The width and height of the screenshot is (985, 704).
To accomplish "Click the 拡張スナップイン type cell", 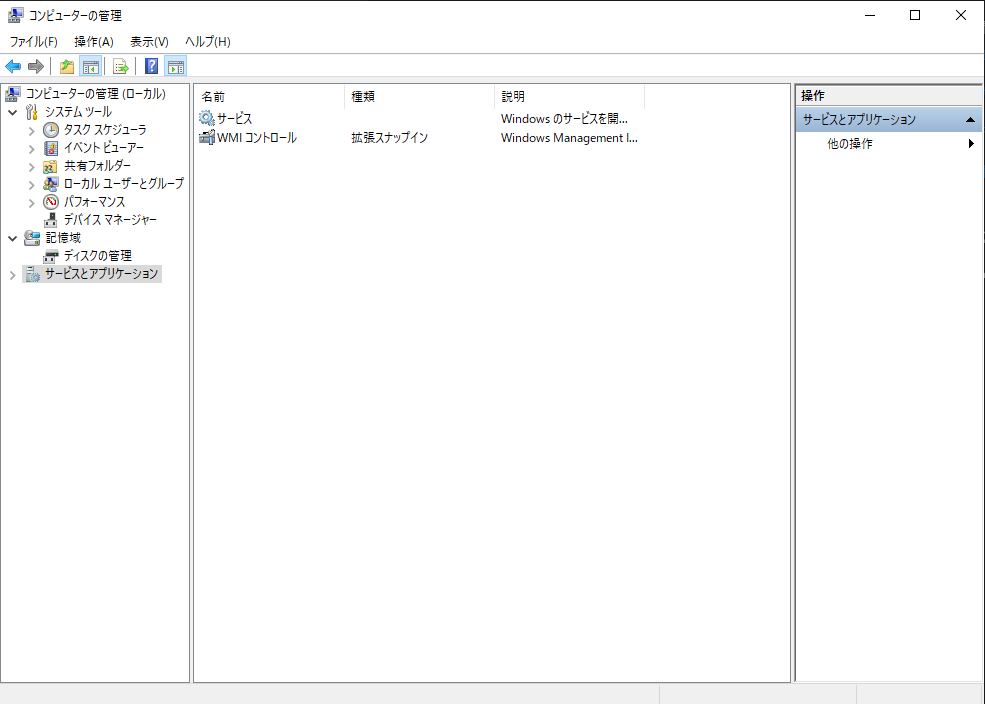I will 389,138.
